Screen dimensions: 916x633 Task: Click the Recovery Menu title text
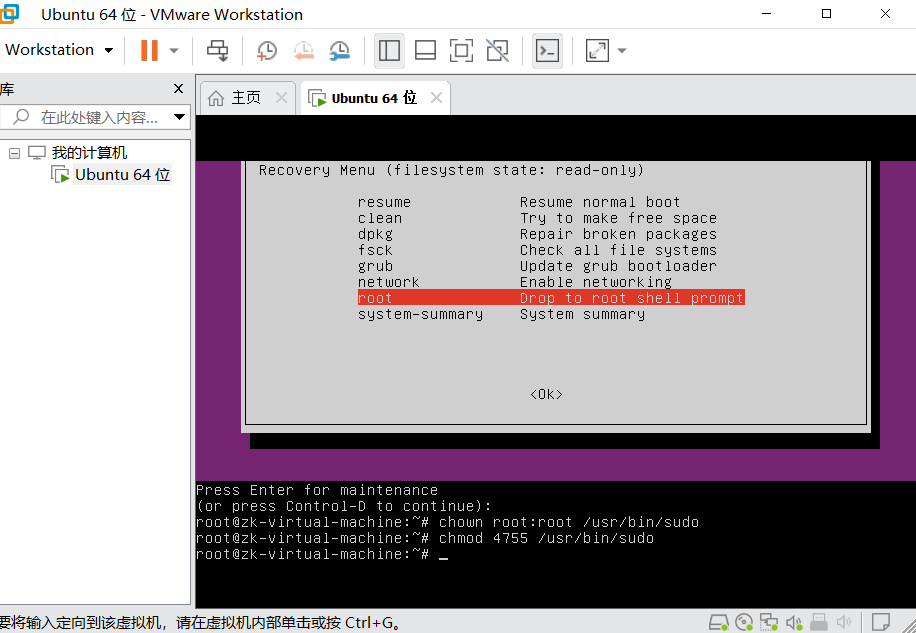451,170
